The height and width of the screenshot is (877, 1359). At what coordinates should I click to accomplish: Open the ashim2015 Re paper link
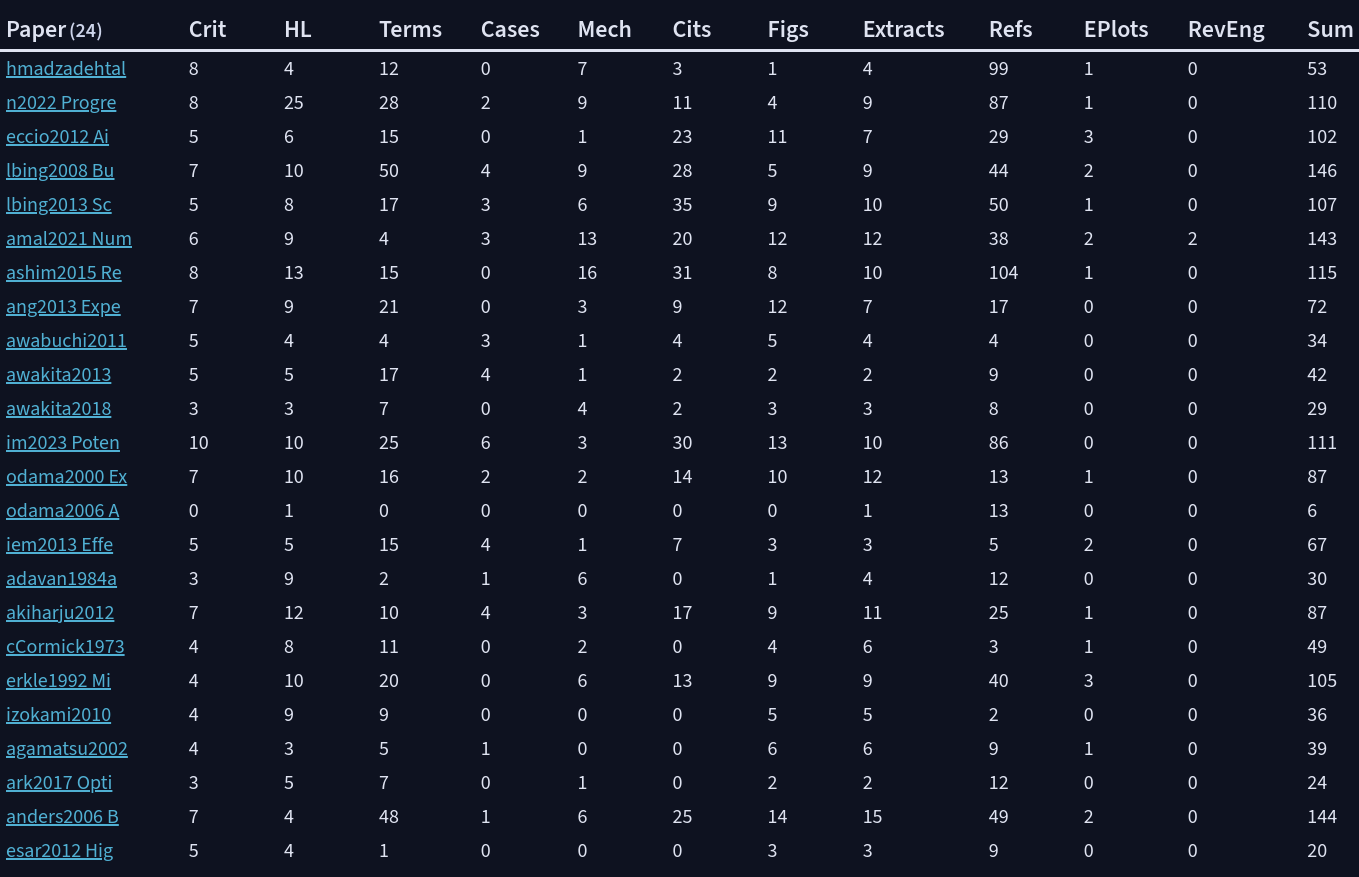(64, 273)
